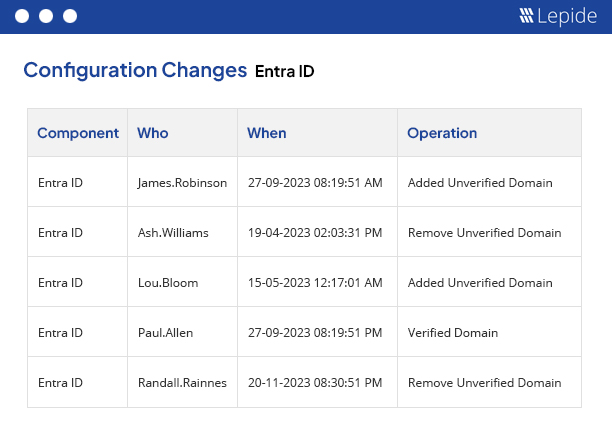Click Entra ID component in Paul.Allen row

point(60,332)
